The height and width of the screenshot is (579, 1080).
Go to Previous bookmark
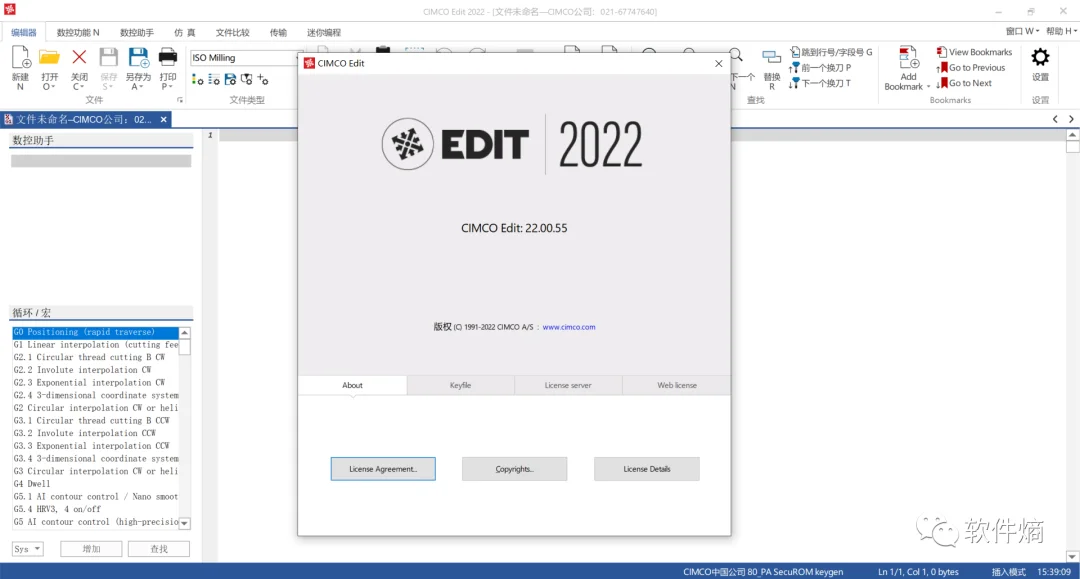click(x=971, y=67)
